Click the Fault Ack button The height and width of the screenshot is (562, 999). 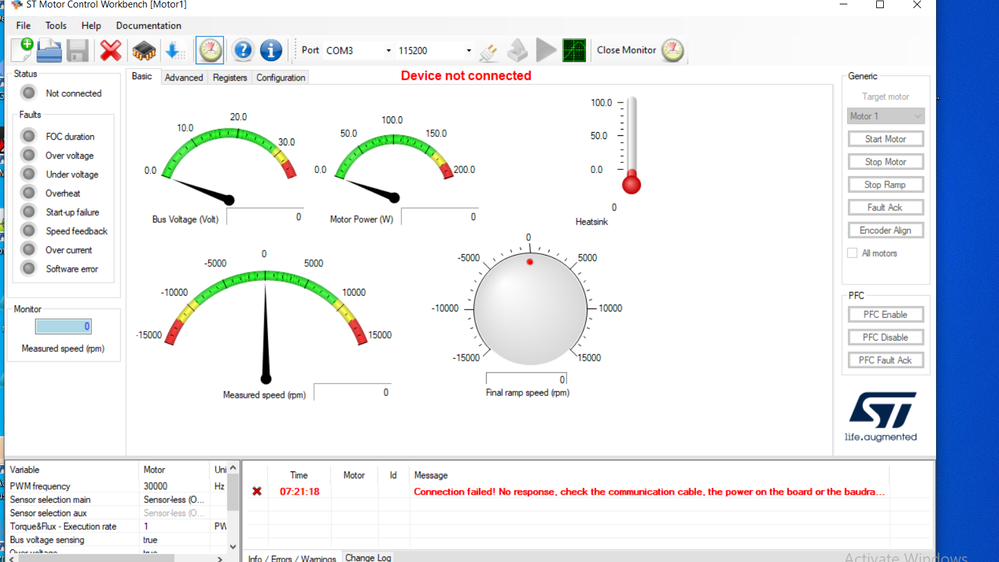click(x=885, y=207)
